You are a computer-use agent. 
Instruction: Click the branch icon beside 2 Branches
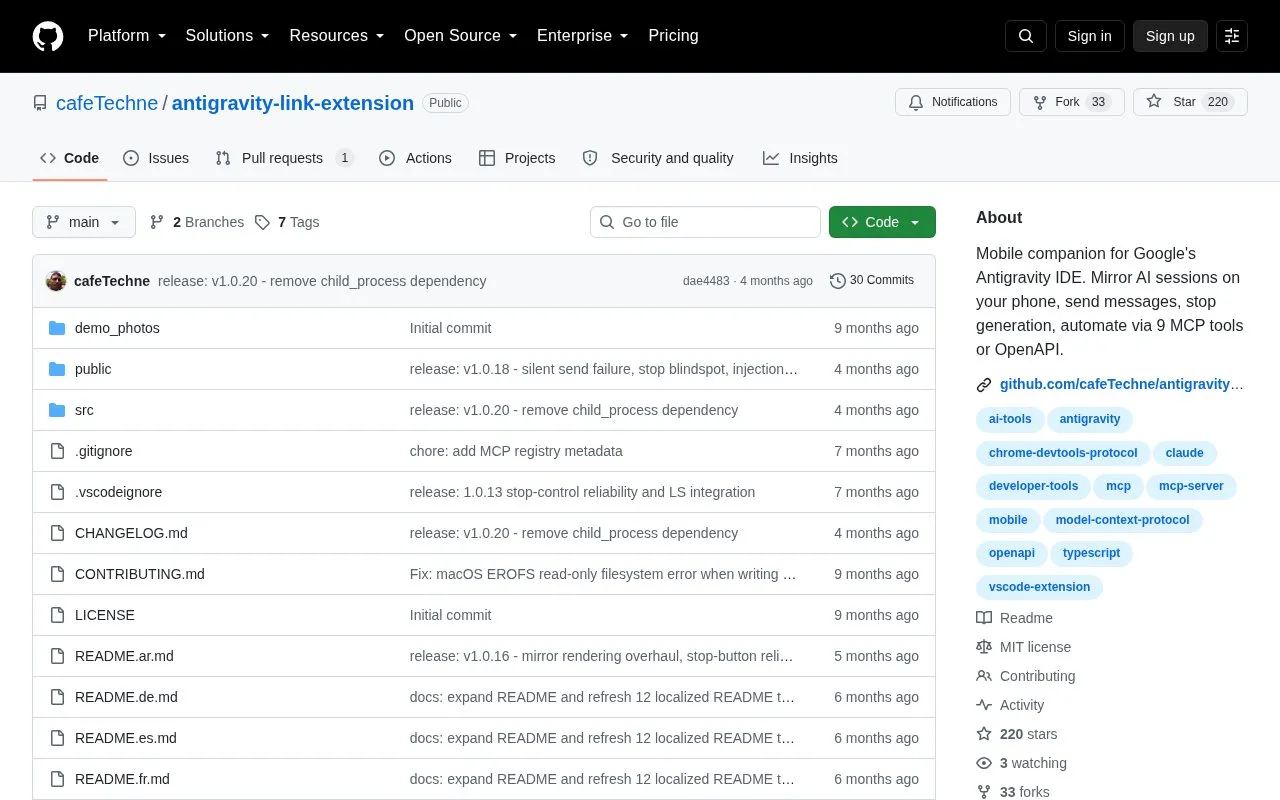pos(157,222)
